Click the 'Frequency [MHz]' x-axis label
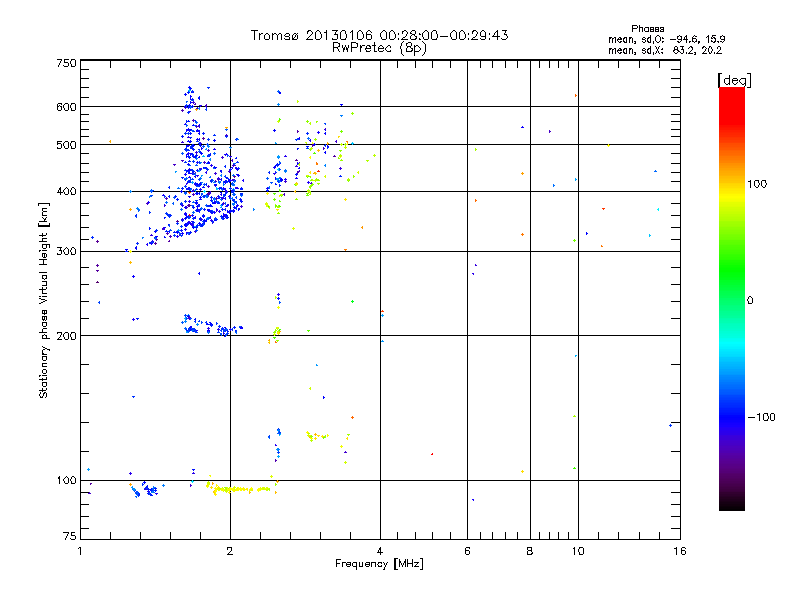 pyautogui.click(x=379, y=564)
